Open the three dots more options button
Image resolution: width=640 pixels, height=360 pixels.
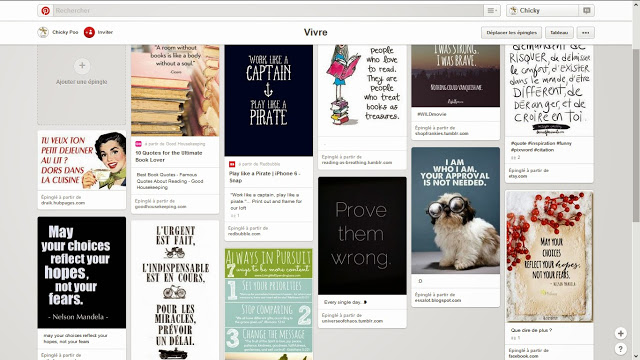(586, 33)
